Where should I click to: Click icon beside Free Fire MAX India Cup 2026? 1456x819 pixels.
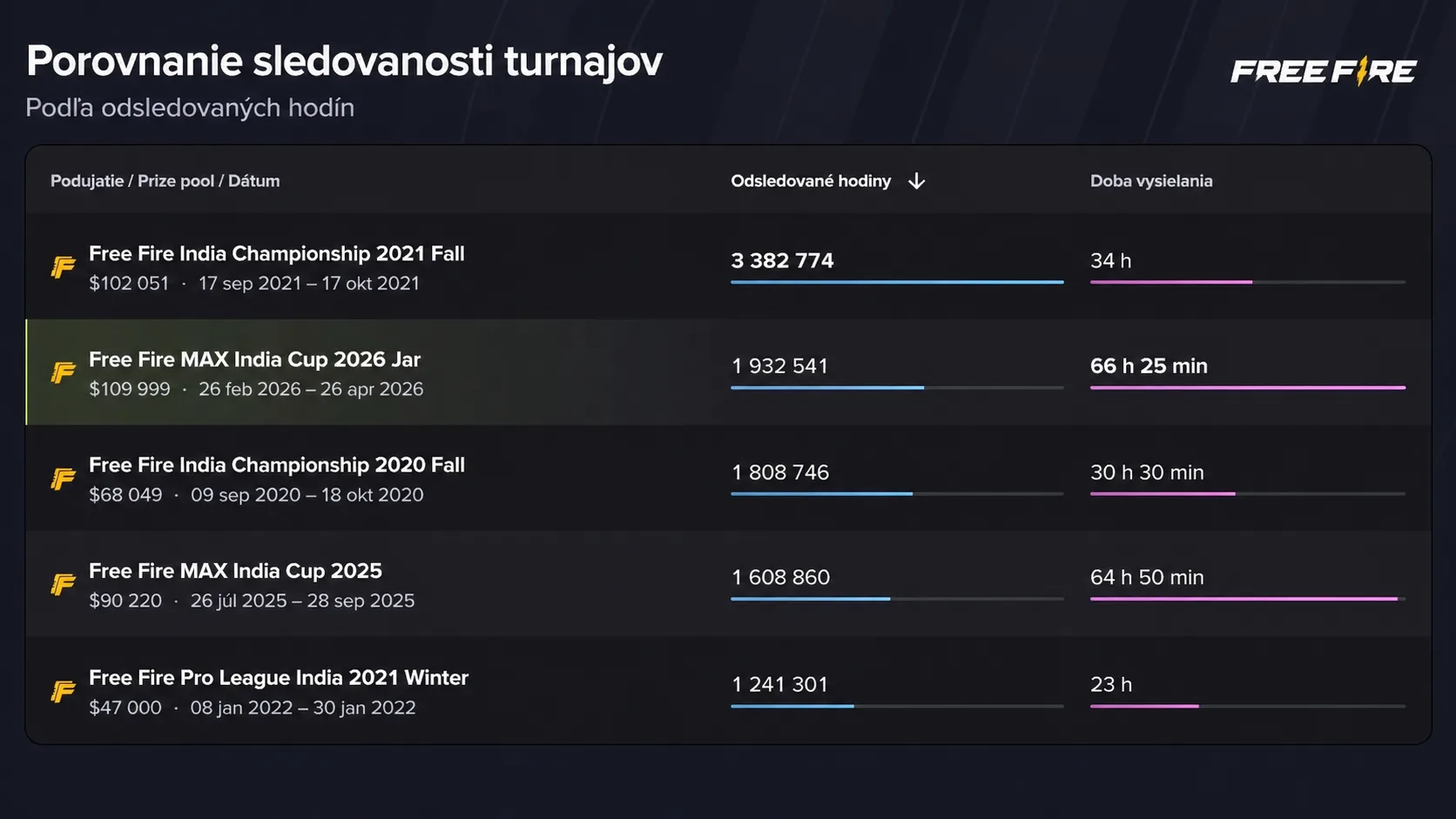tap(64, 373)
